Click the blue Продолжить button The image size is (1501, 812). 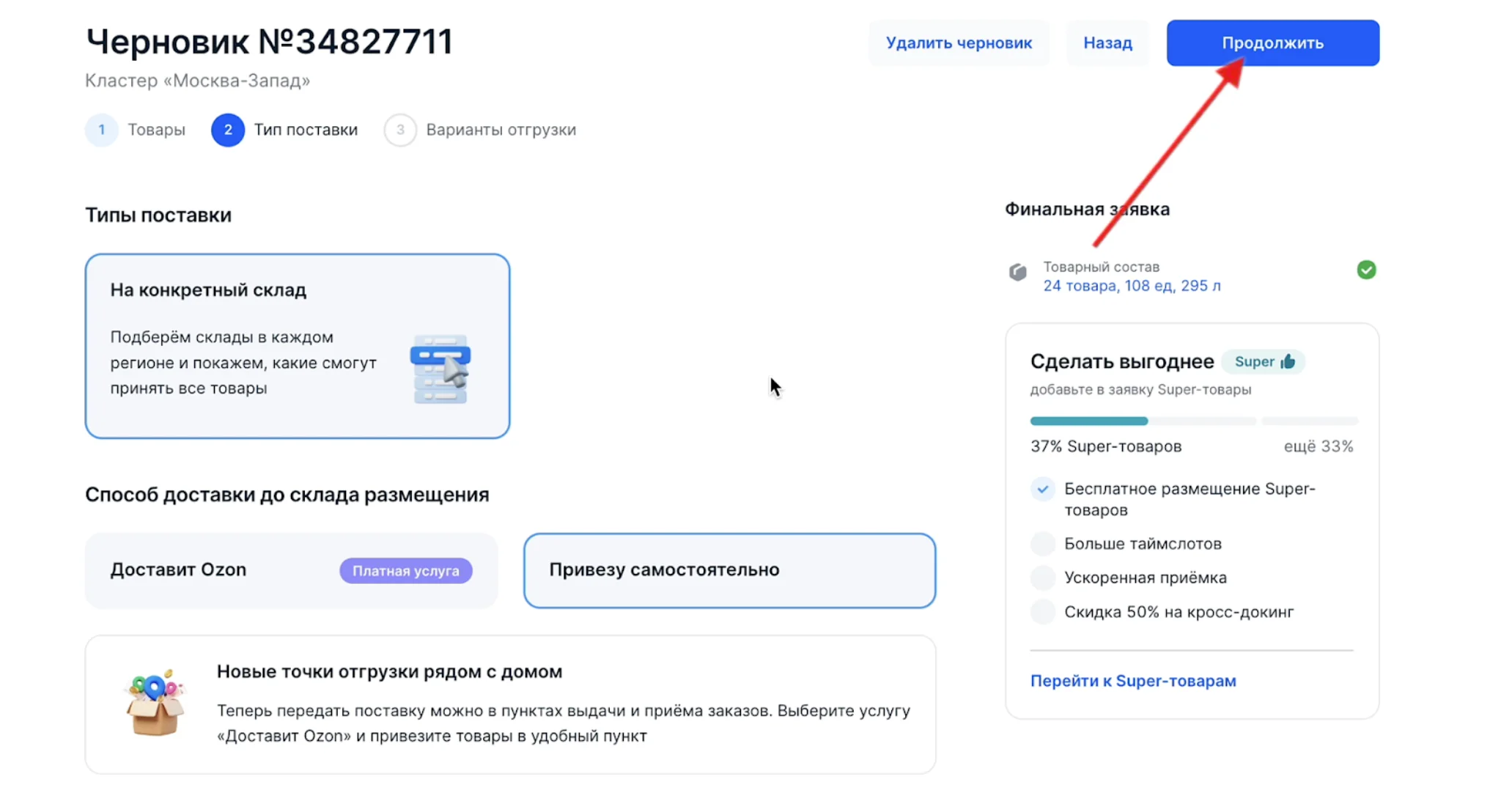tap(1272, 43)
